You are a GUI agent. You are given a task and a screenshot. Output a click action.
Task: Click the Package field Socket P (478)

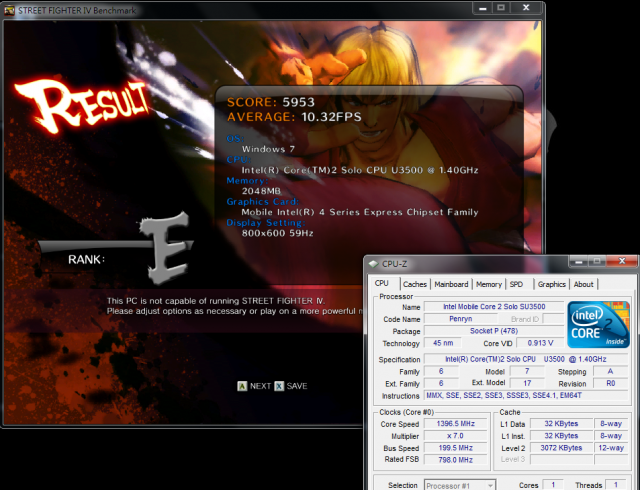click(494, 331)
